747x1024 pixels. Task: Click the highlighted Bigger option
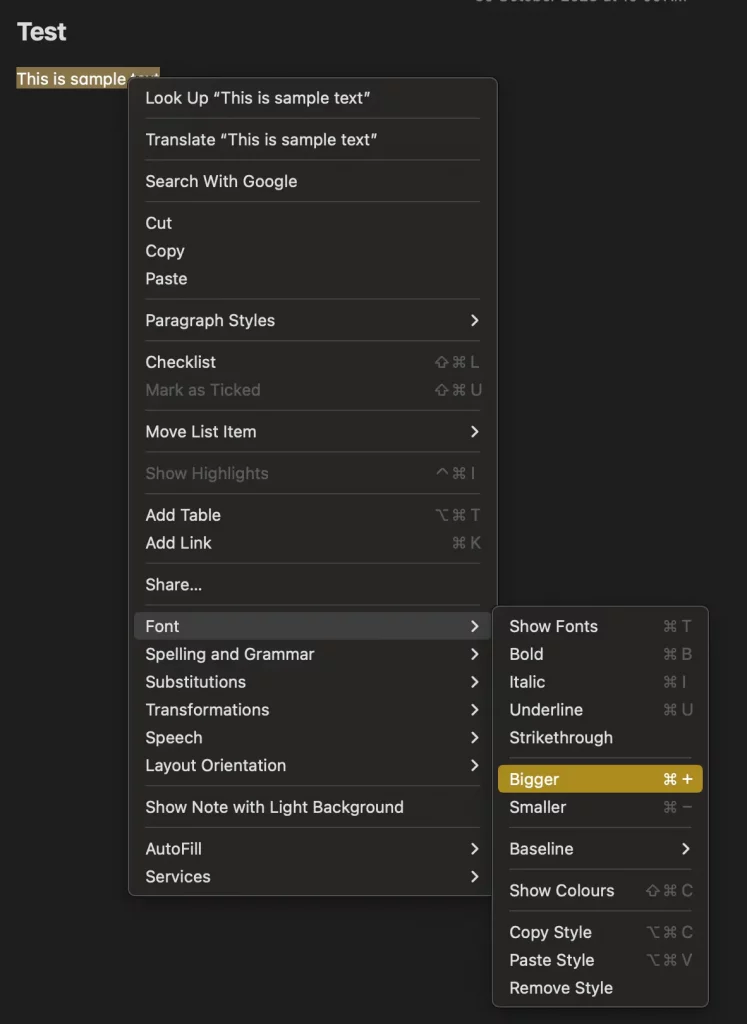pos(600,779)
